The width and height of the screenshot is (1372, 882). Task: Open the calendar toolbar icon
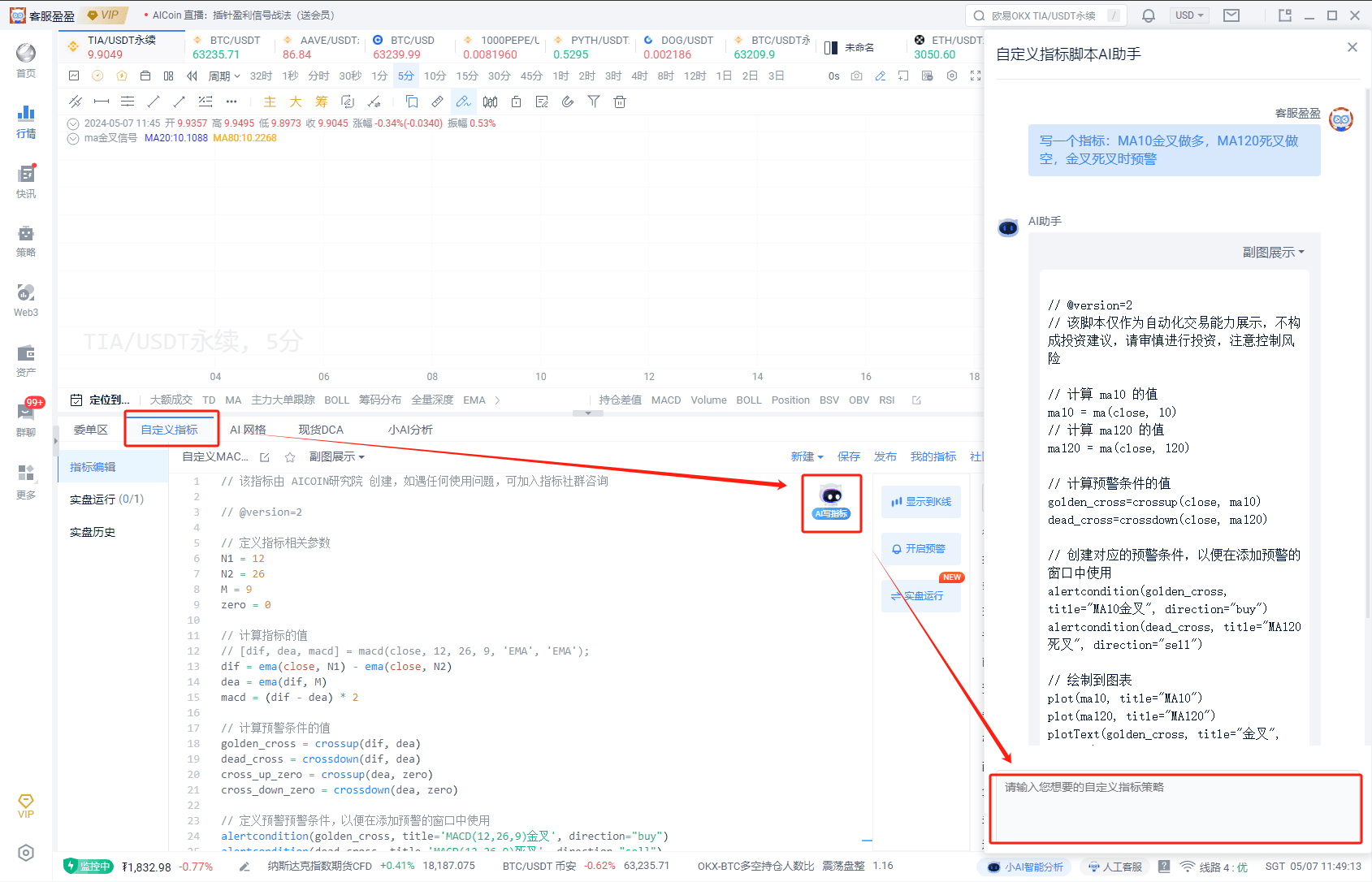coord(145,76)
